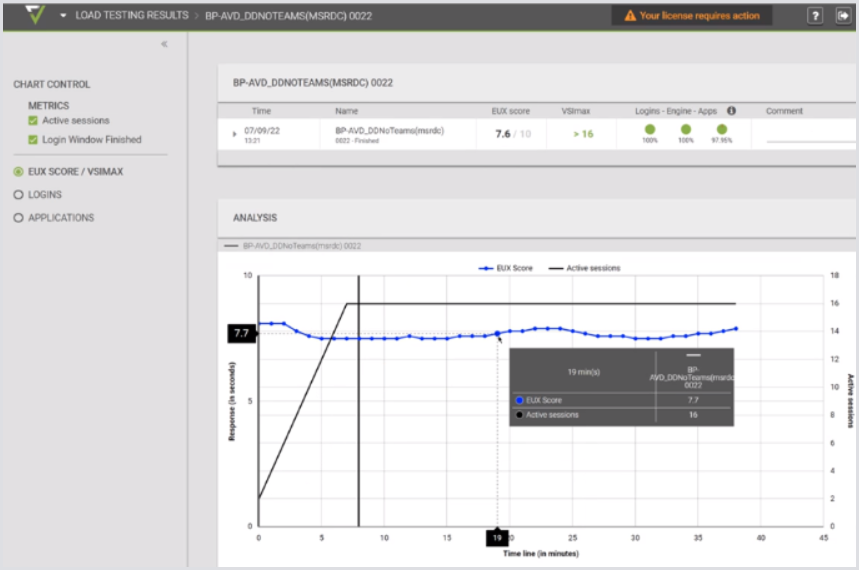Image resolution: width=859 pixels, height=570 pixels.
Task: Uncheck the Active sessions metric checkbox
Action: (x=33, y=121)
